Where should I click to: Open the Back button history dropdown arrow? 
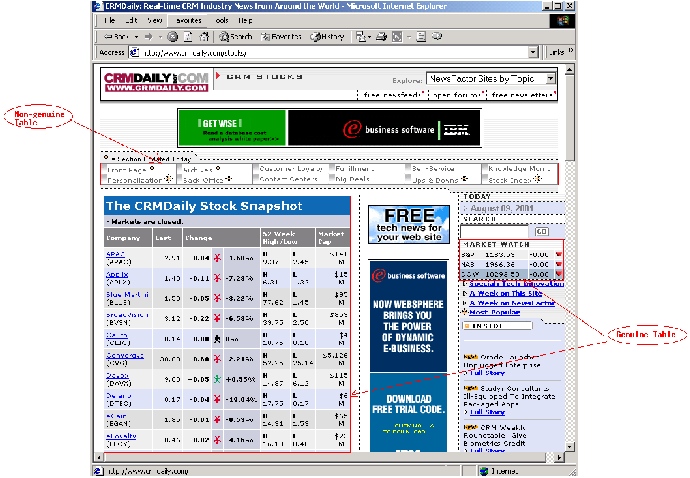136,37
